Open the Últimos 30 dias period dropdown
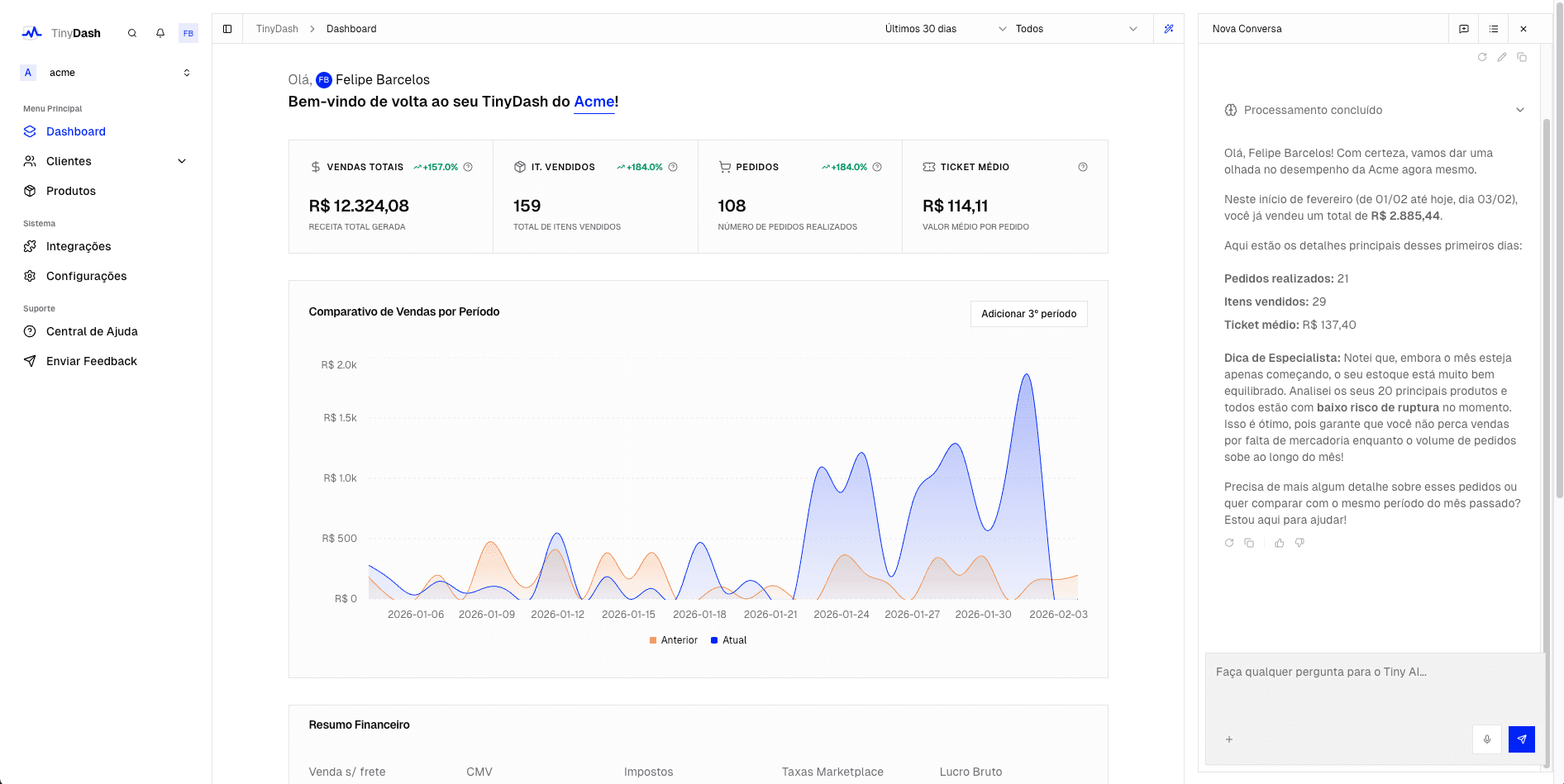1564x784 pixels. click(946, 29)
